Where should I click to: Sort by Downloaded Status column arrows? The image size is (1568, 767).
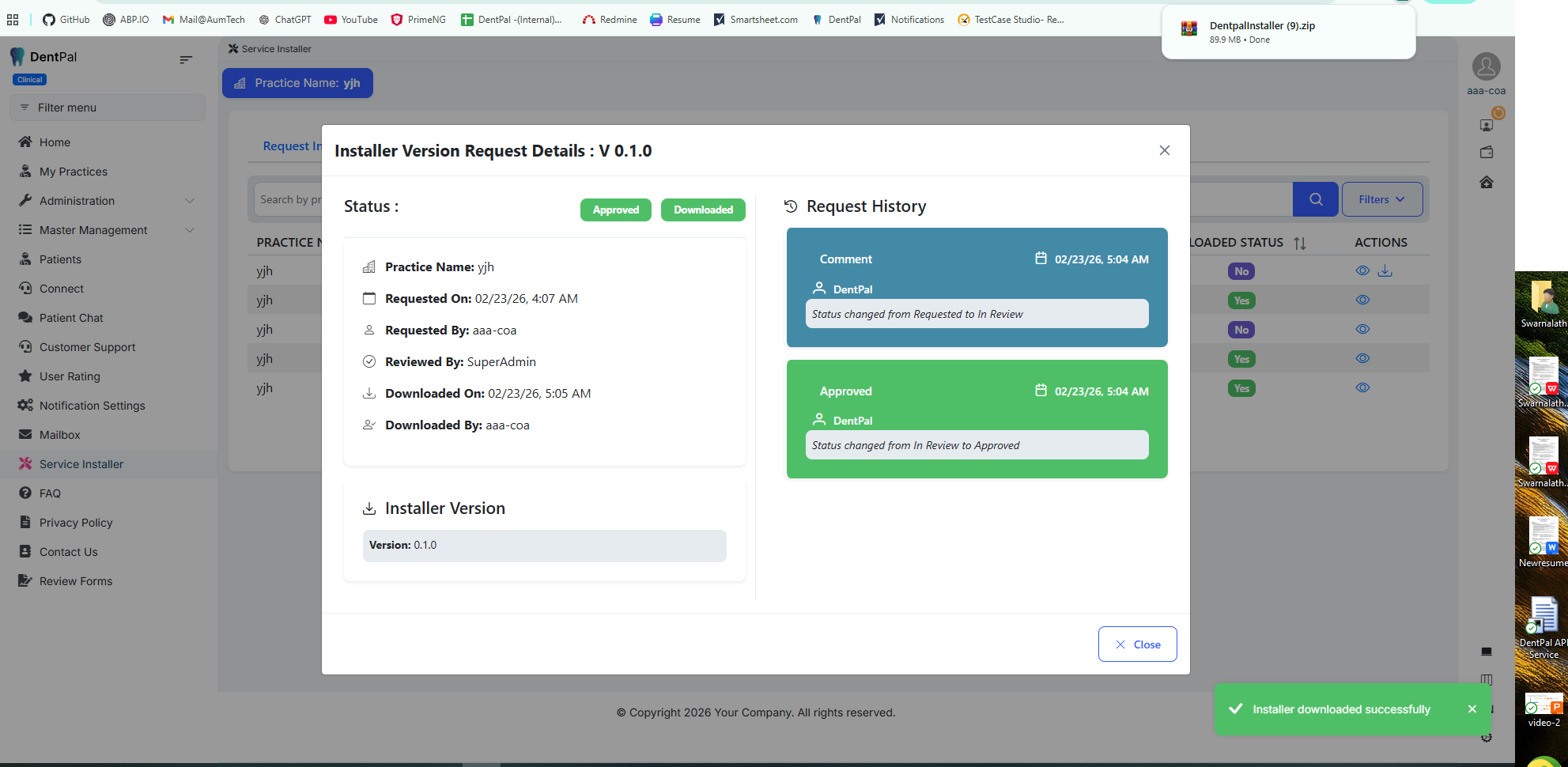1300,243
